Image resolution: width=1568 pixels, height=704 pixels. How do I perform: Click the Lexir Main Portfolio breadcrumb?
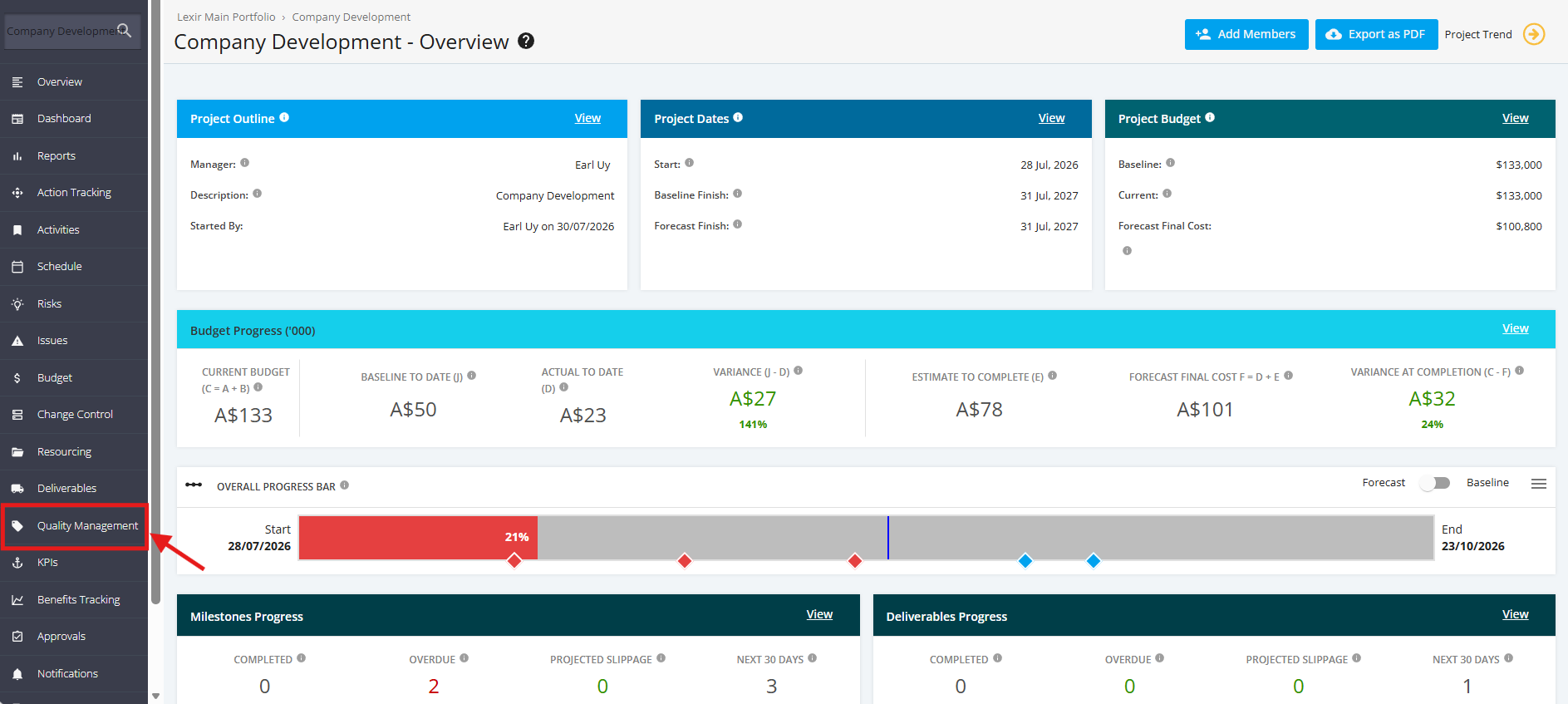click(226, 17)
